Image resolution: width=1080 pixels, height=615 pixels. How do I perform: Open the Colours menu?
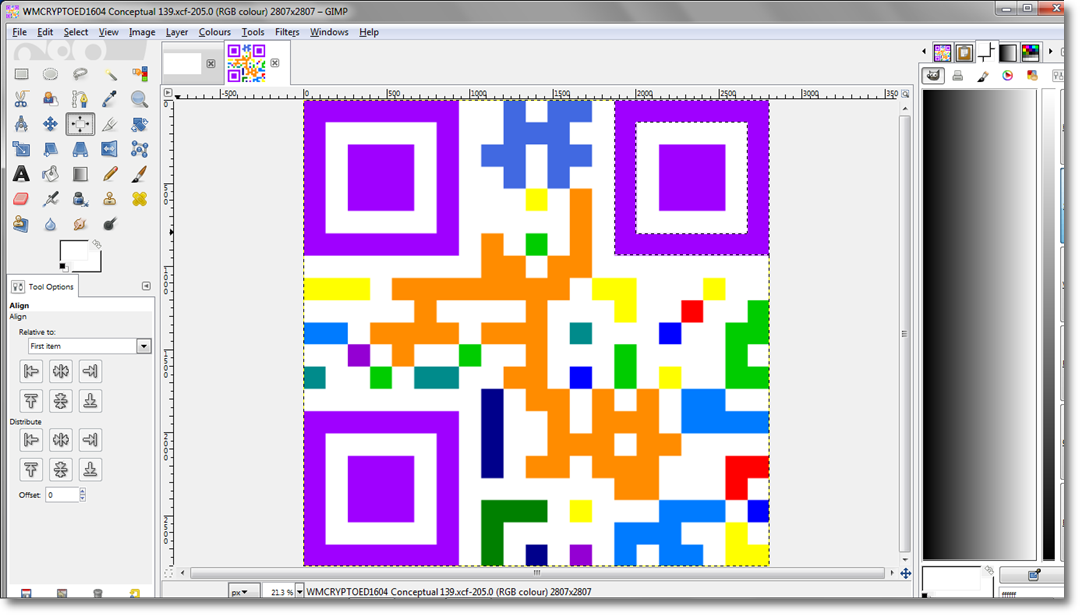215,32
